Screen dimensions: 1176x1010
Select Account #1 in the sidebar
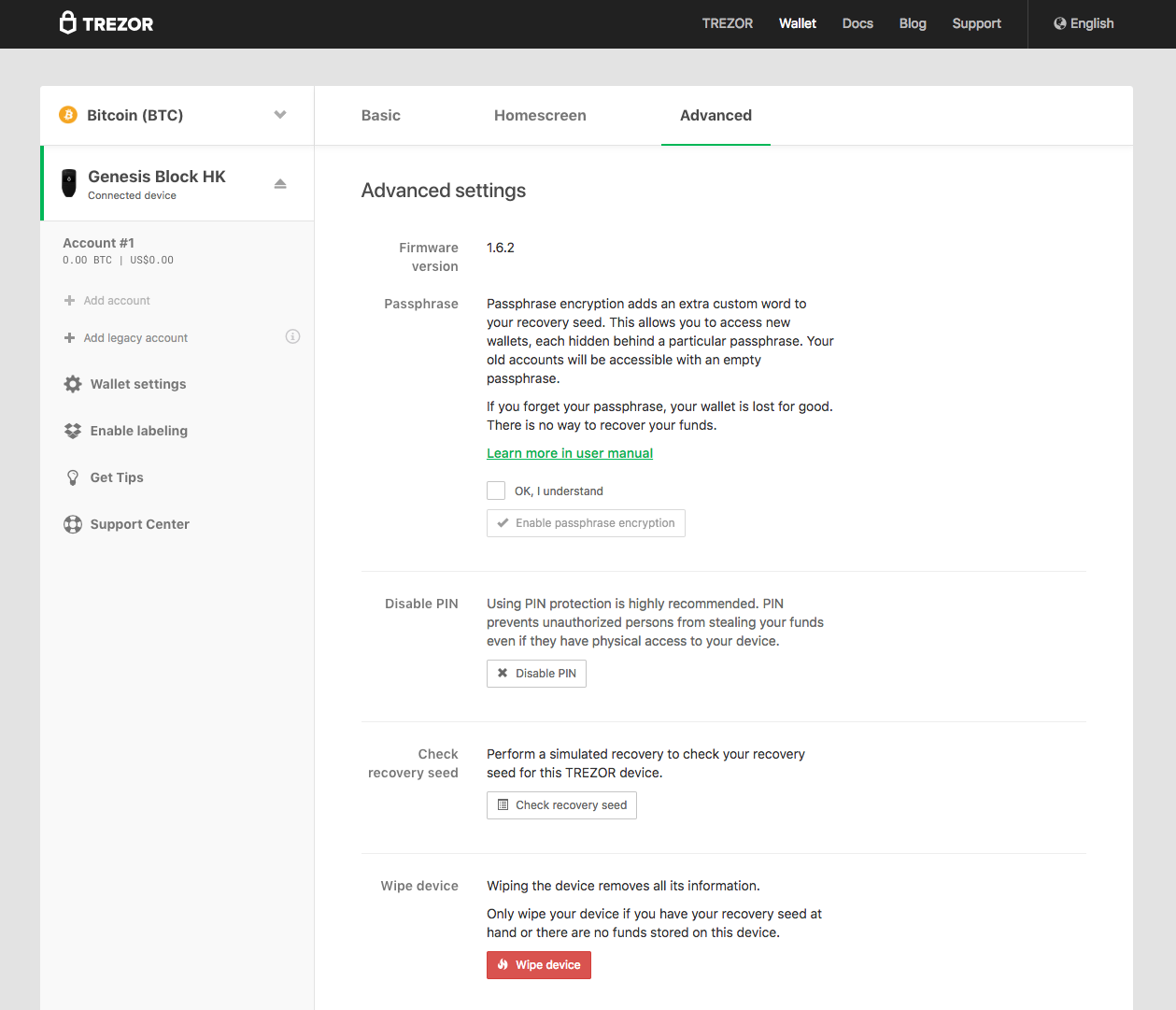pyautogui.click(x=99, y=243)
